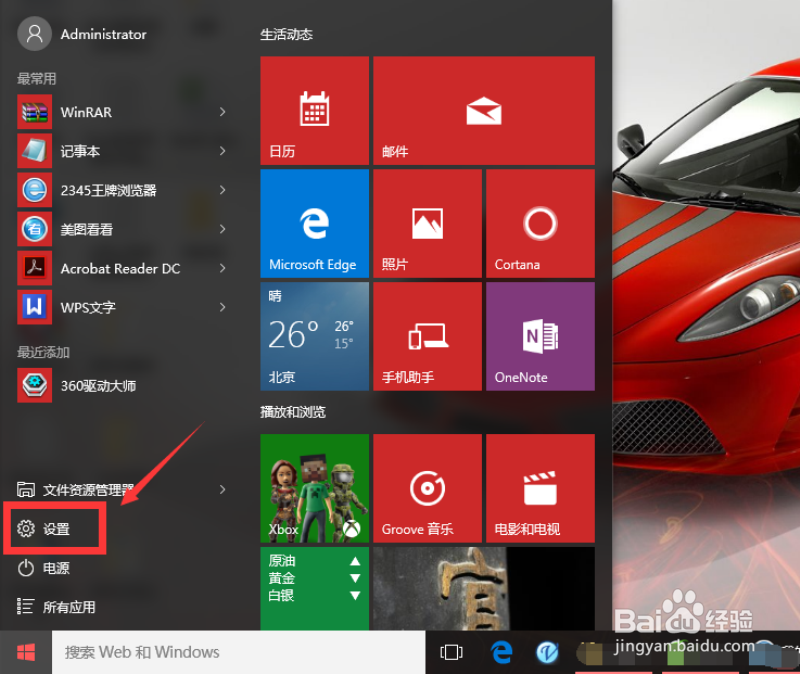Expand 美图看看 jump list arrow

[222, 229]
